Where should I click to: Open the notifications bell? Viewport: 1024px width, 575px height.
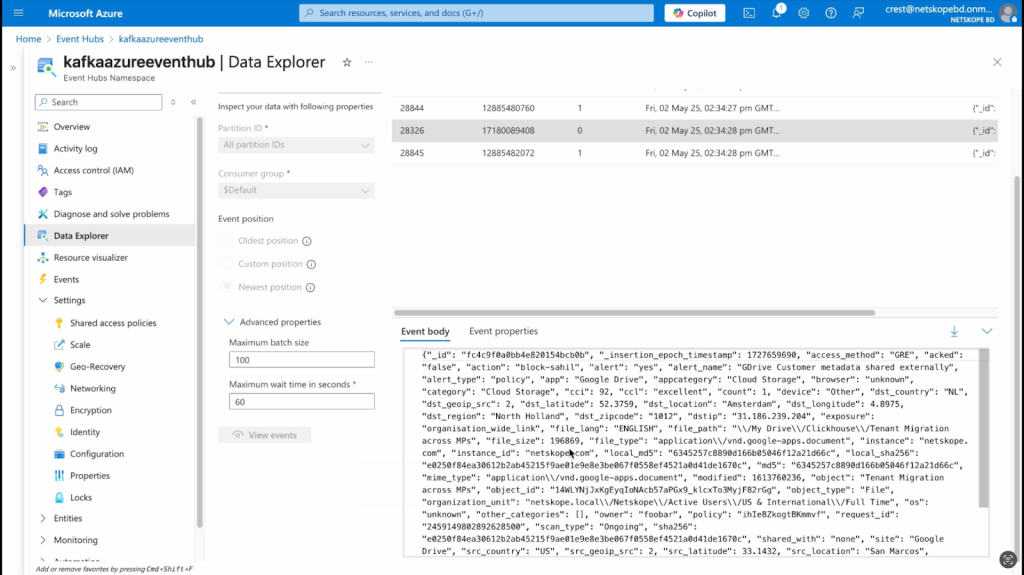tap(776, 12)
